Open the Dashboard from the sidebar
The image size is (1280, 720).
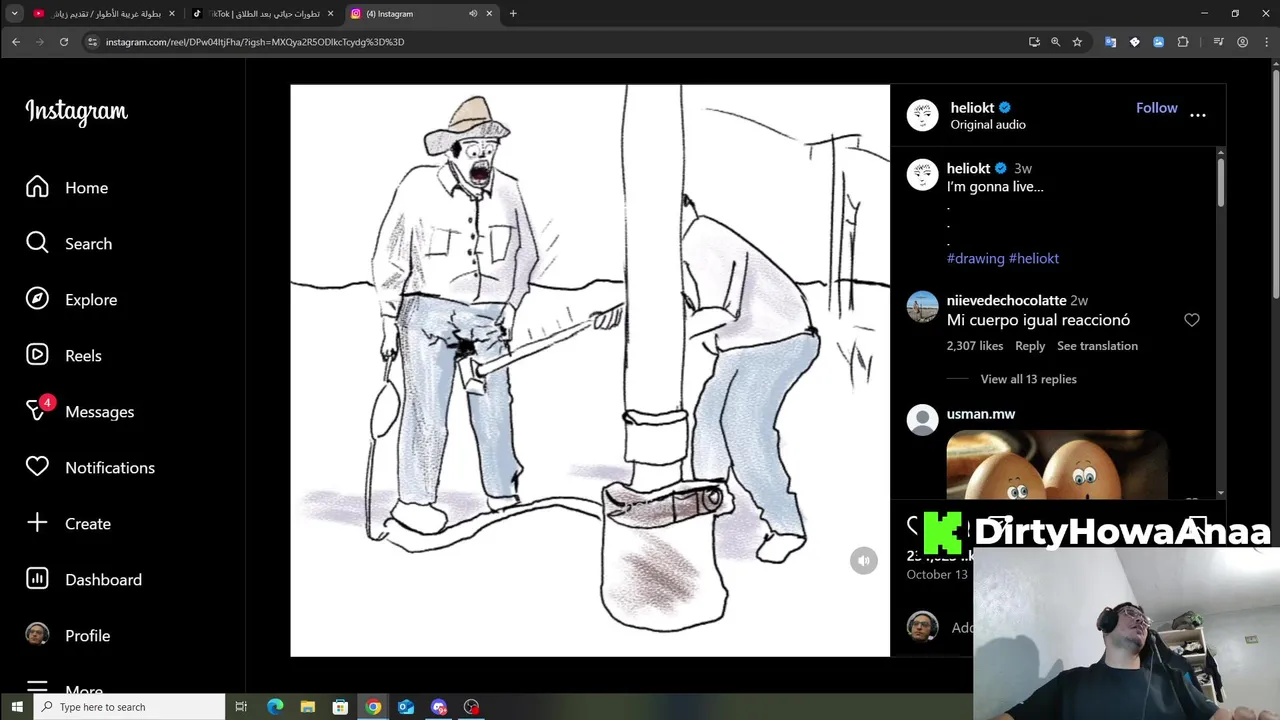click(x=83, y=580)
